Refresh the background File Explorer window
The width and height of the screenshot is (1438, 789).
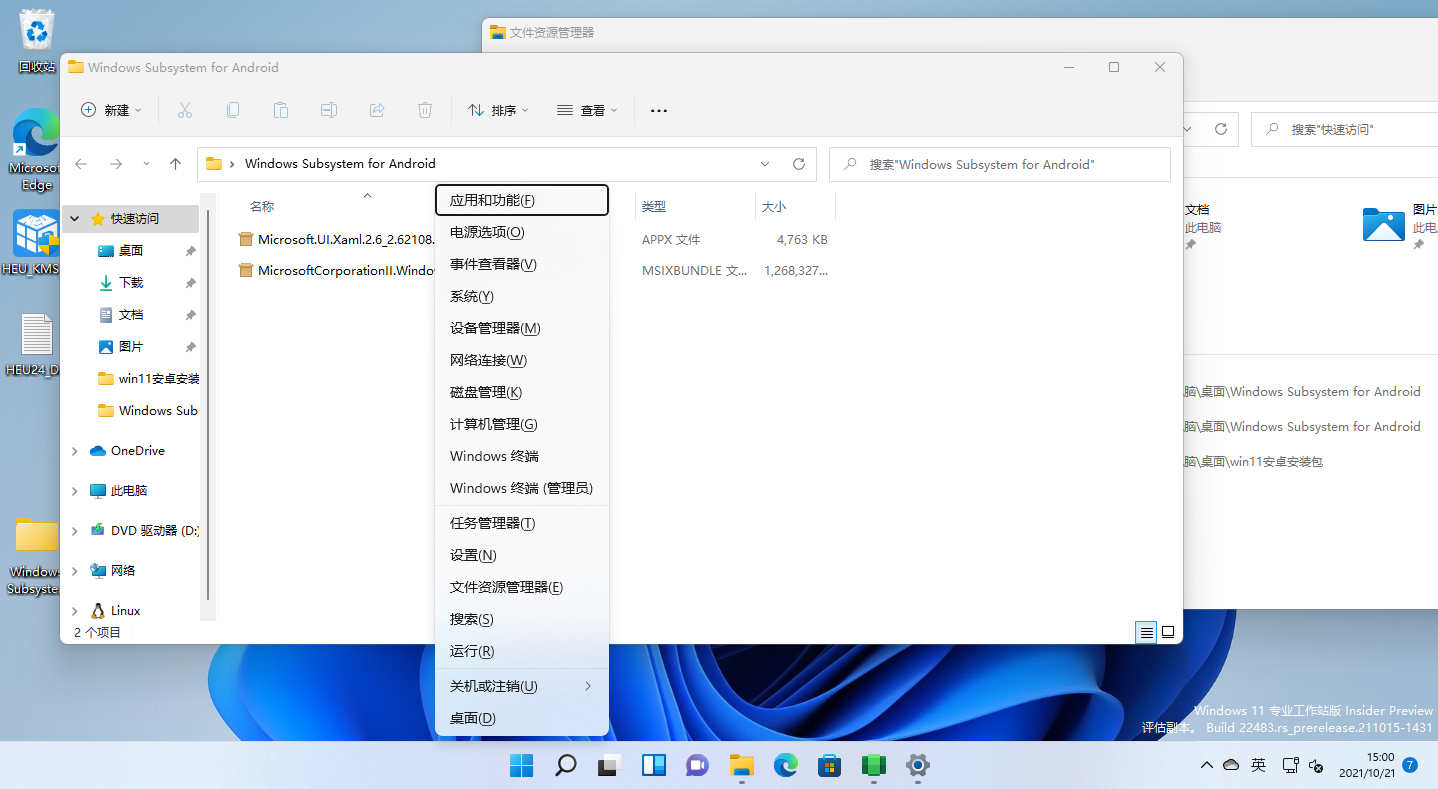1220,129
